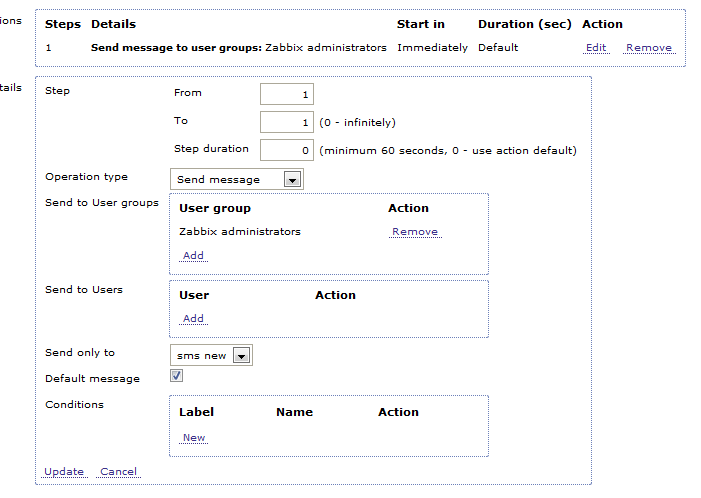701x498 pixels.
Task: Click the Default message label
Action: 92,379
